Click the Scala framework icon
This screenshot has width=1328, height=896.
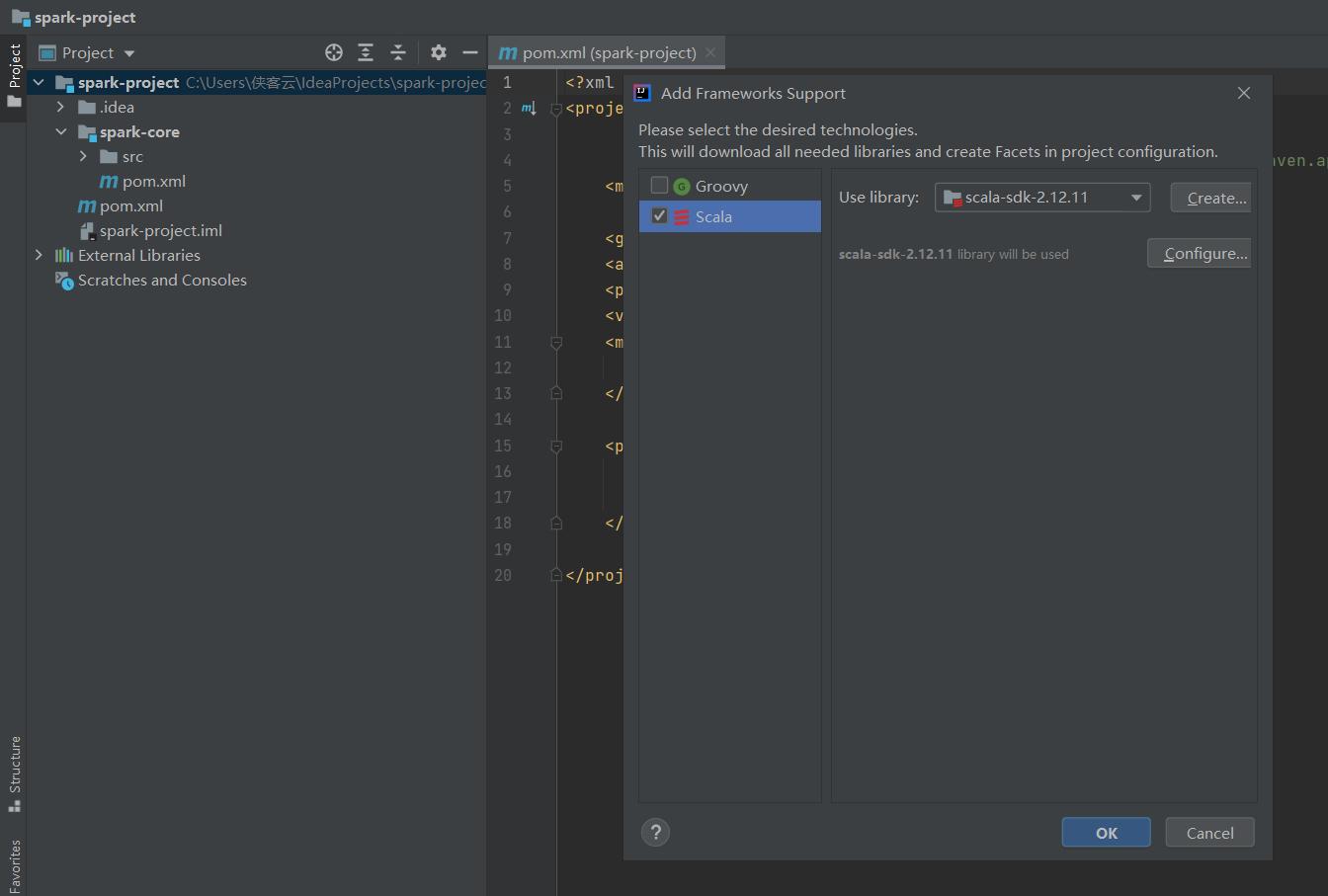pos(682,216)
